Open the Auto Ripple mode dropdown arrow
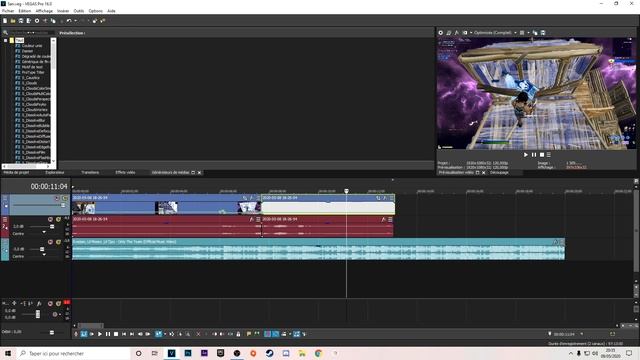Image resolution: width=640 pixels, height=360 pixels. coord(290,334)
